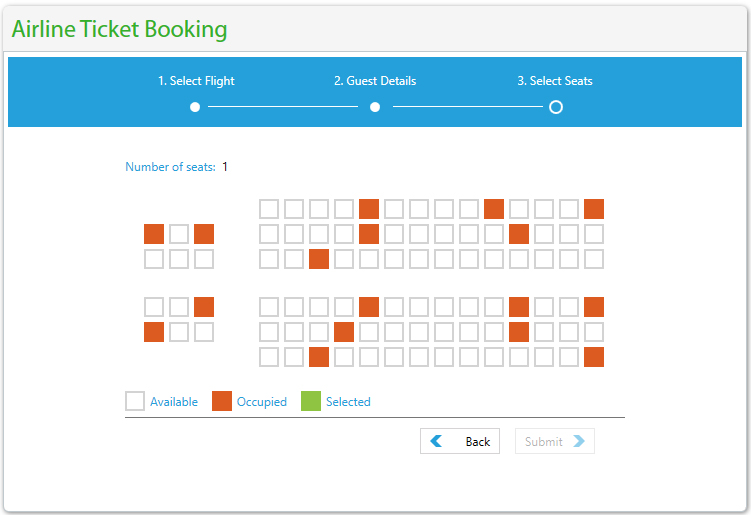Click the orange Occupied legend swatch

click(222, 401)
